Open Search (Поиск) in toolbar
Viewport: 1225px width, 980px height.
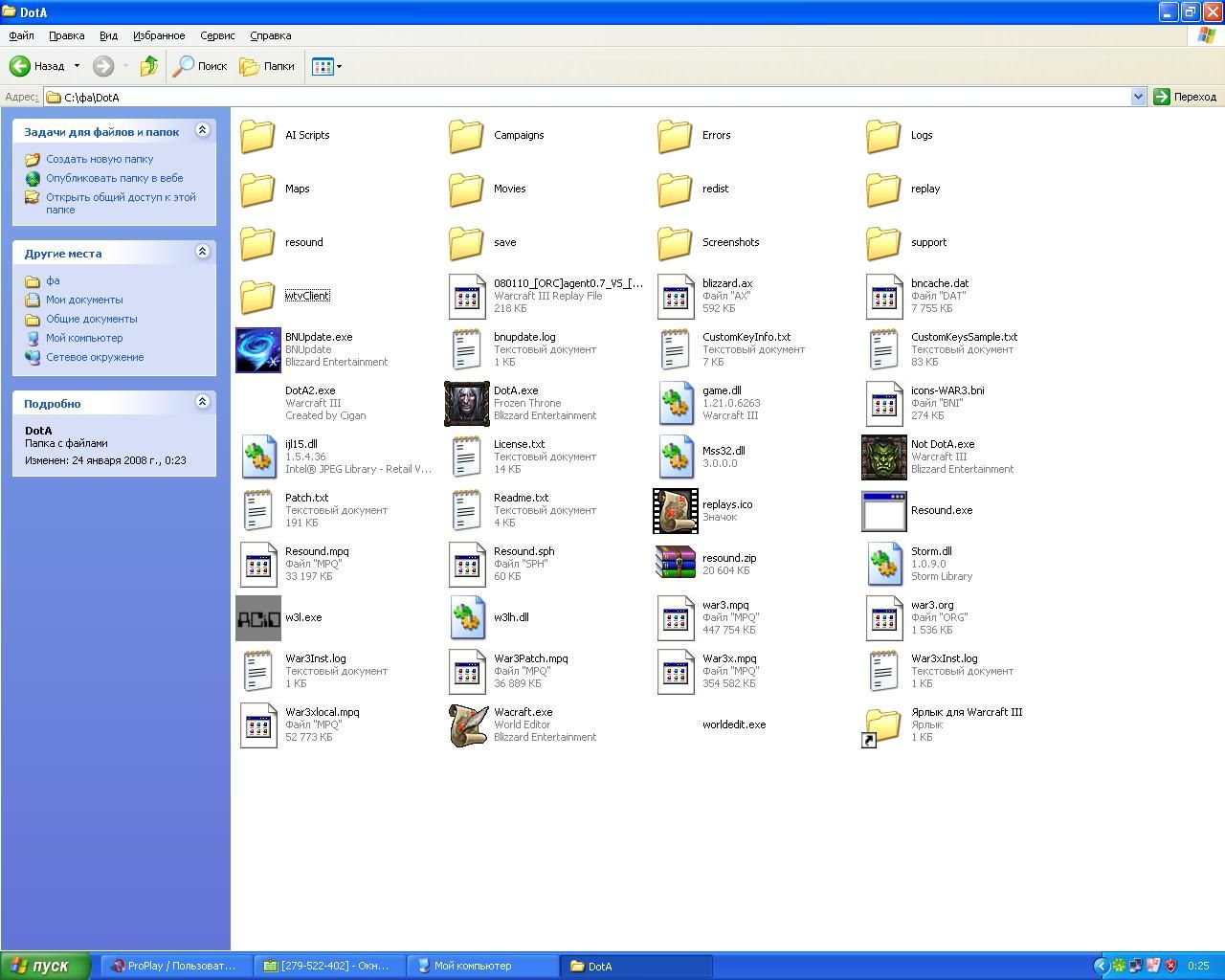tap(200, 66)
